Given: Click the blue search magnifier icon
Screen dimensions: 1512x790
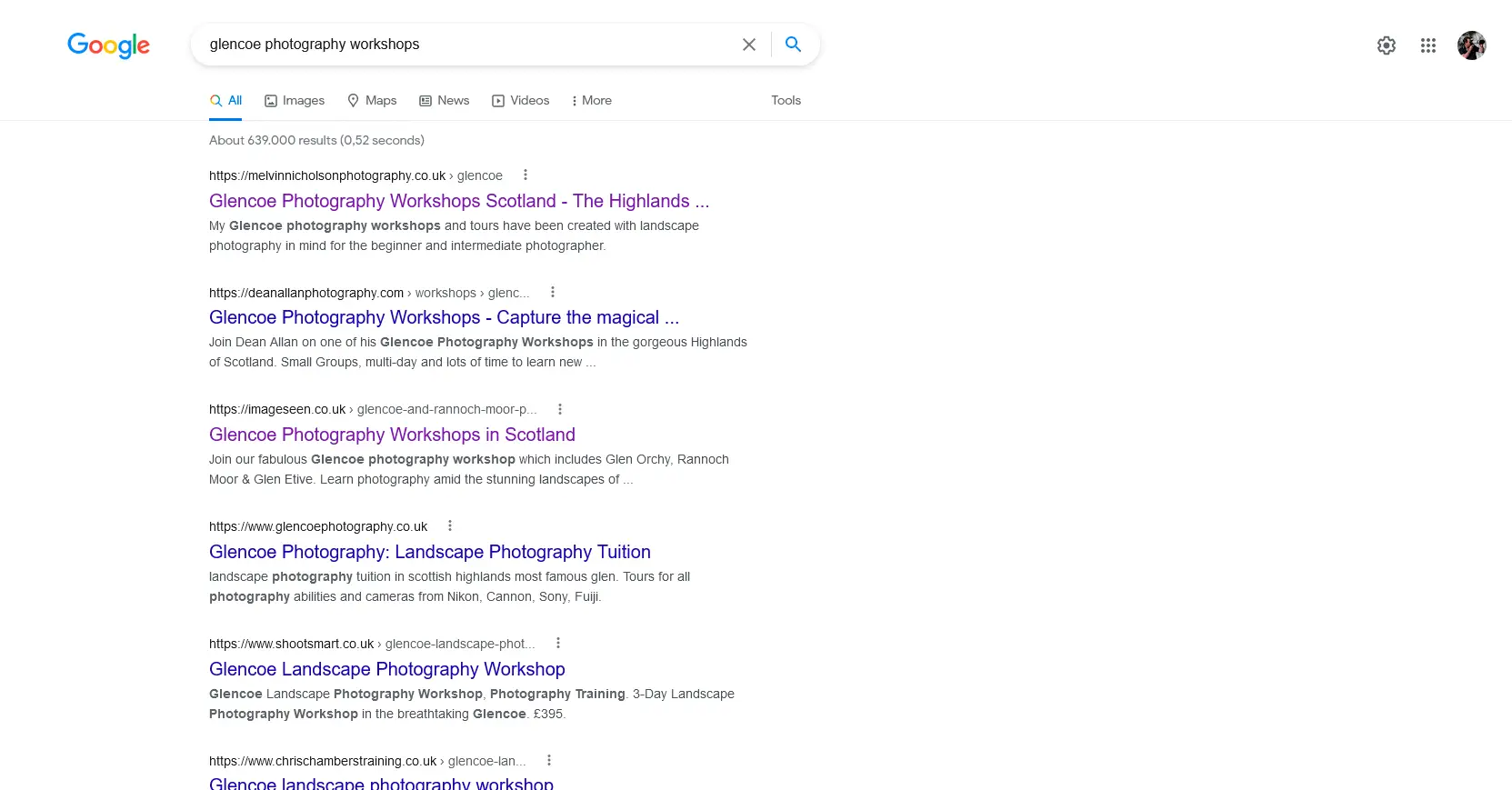Looking at the screenshot, I should pos(793,45).
